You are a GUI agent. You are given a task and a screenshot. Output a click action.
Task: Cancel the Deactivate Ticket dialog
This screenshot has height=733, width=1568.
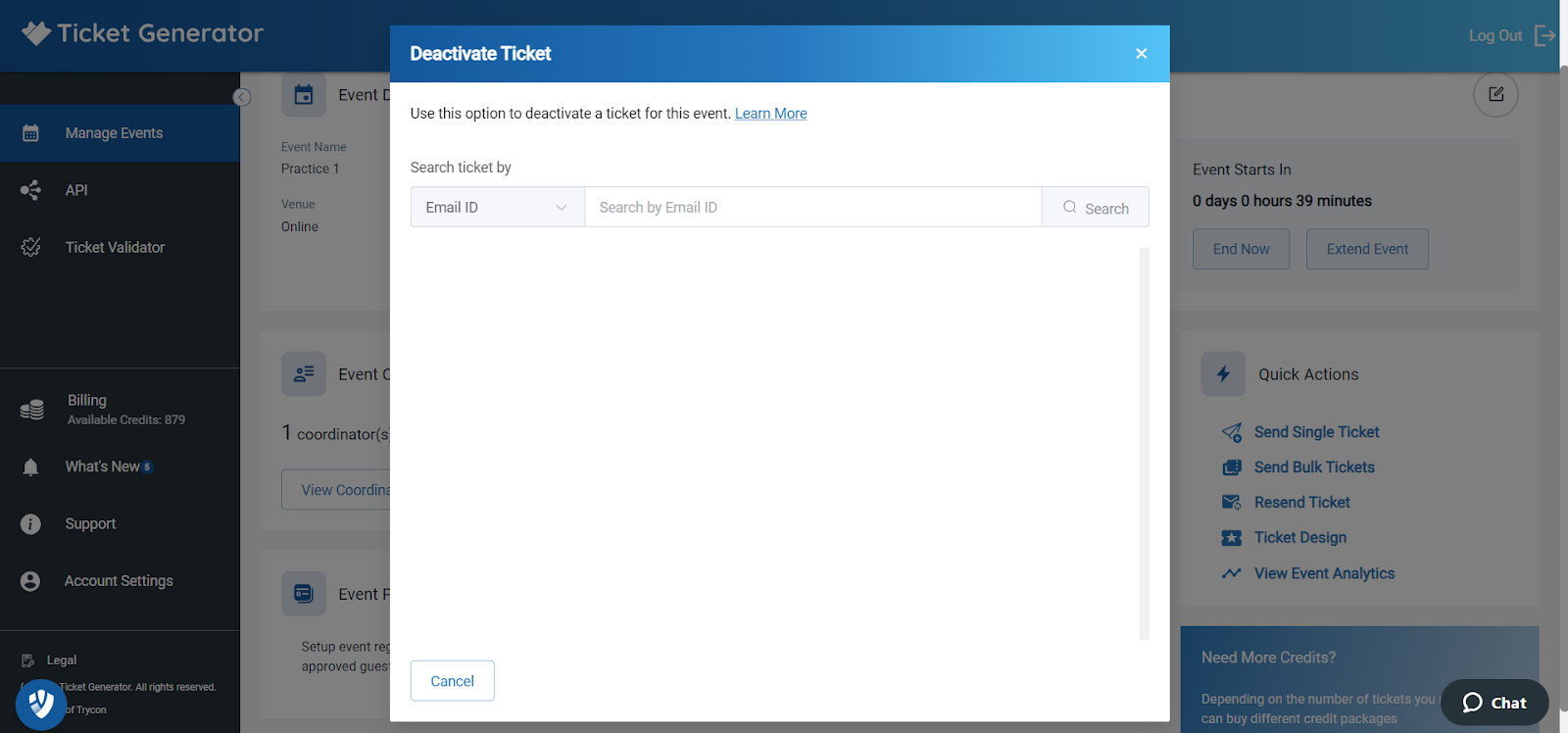(452, 681)
